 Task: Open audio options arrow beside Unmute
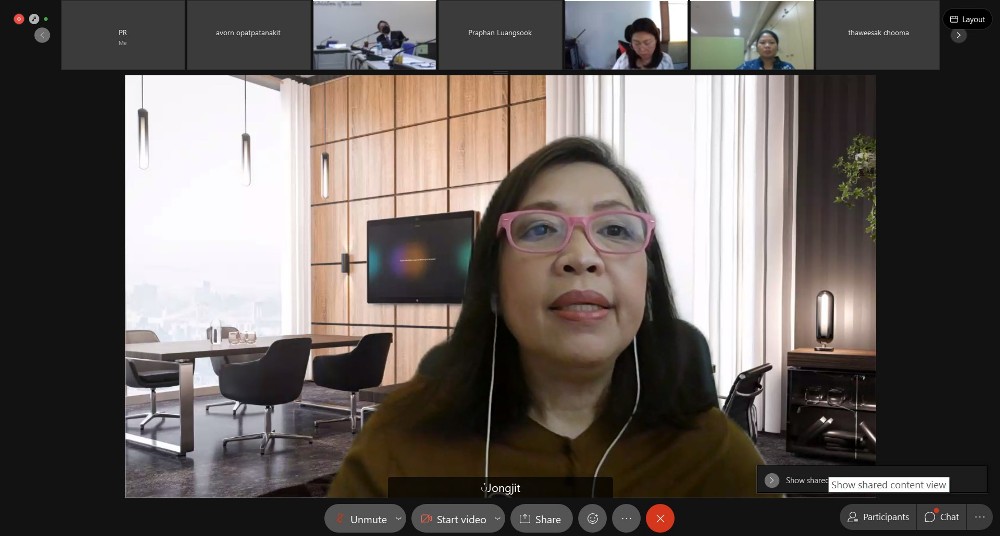click(x=399, y=519)
